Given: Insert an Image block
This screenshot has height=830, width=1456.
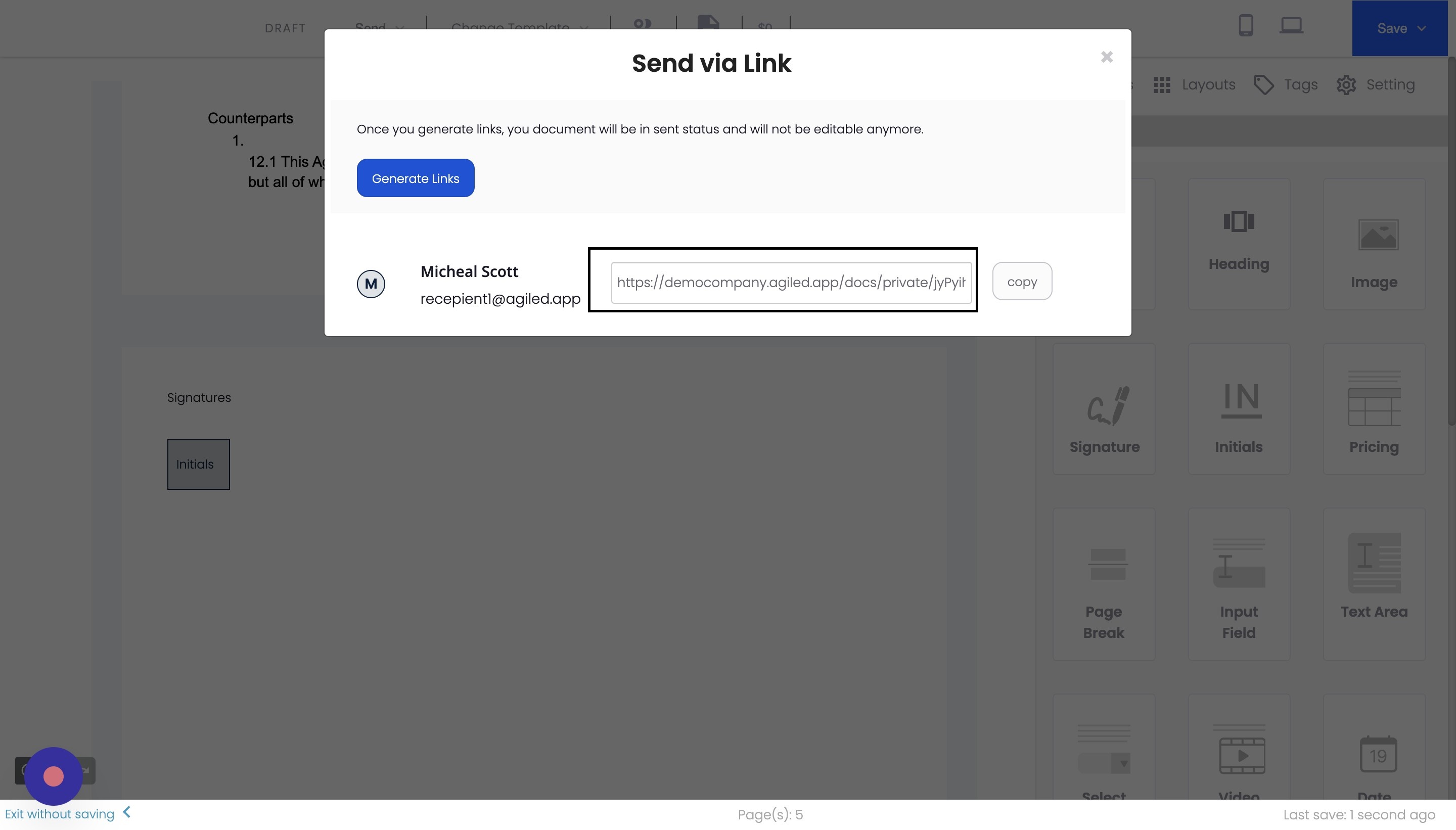Looking at the screenshot, I should pos(1374,244).
